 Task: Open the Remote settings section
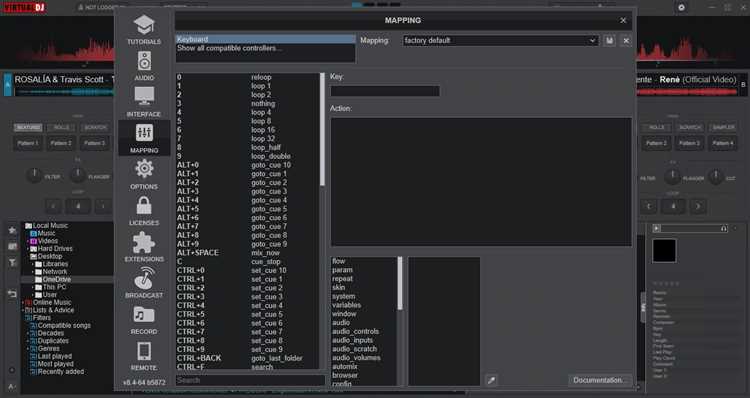pos(144,356)
